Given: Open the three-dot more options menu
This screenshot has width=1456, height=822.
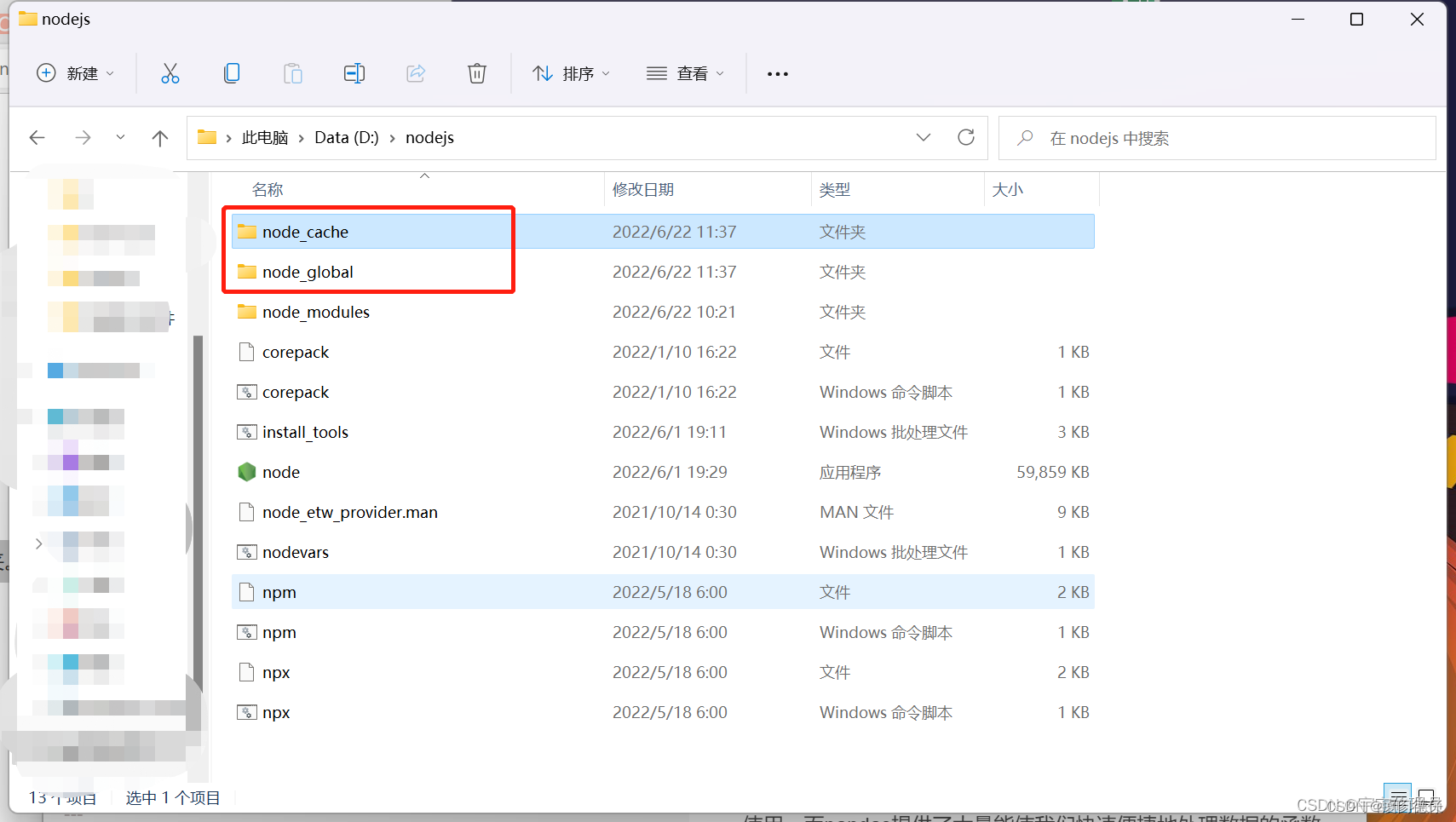Looking at the screenshot, I should [x=777, y=74].
